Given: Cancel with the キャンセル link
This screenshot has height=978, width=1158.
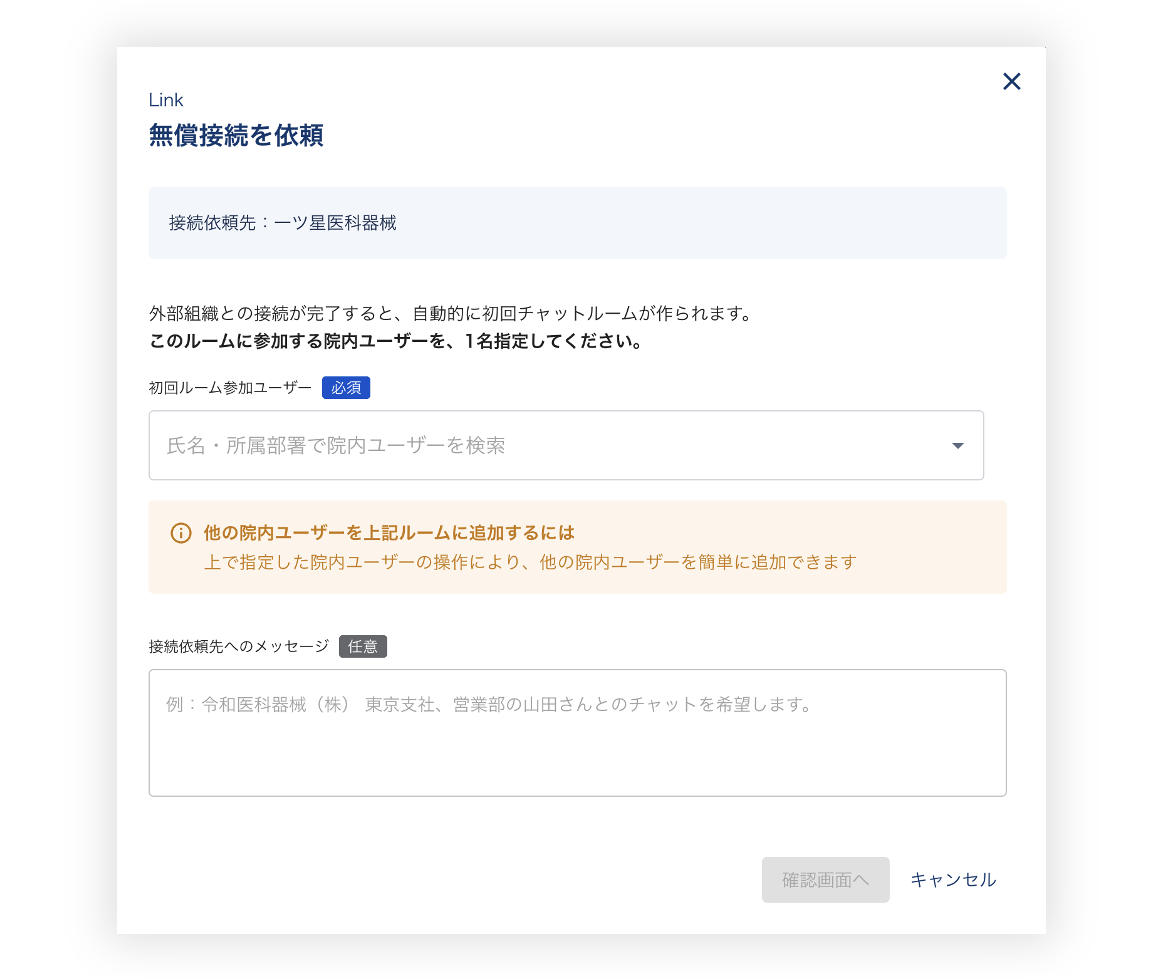Looking at the screenshot, I should coord(952,880).
